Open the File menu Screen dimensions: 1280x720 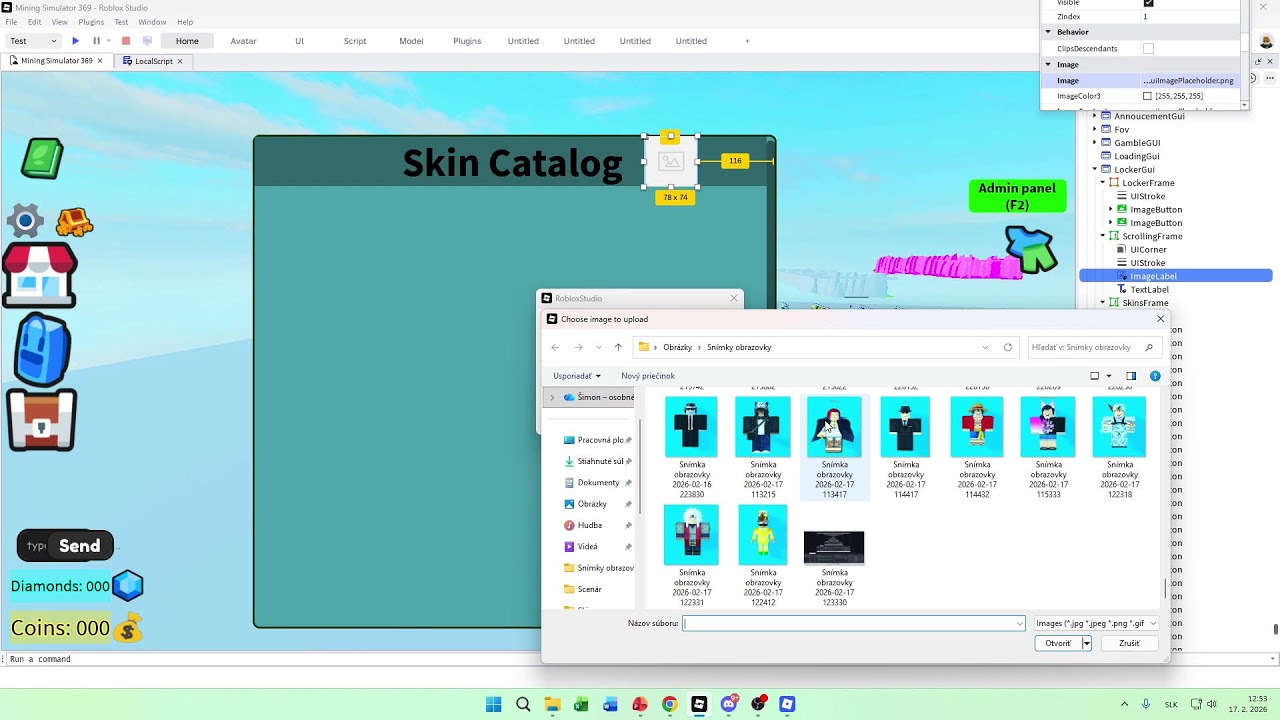click(x=11, y=22)
